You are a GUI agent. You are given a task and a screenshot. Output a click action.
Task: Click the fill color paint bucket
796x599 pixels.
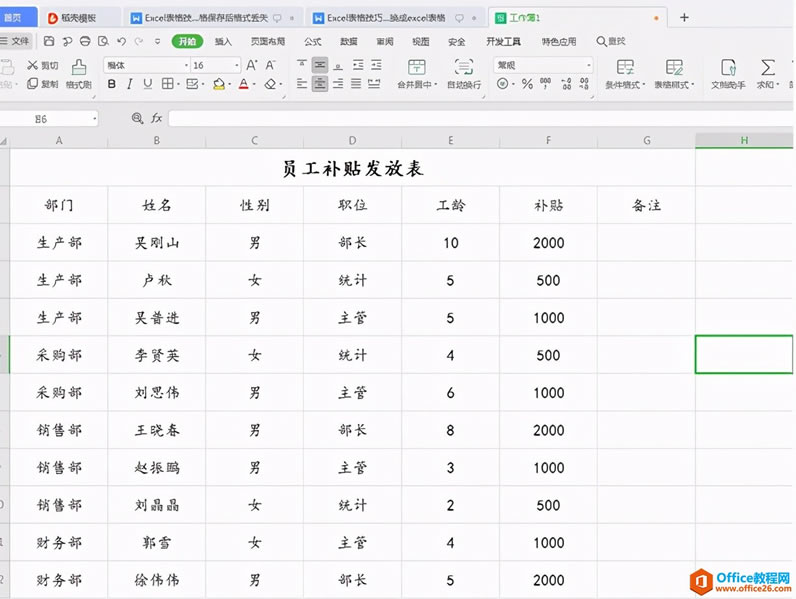pos(219,84)
